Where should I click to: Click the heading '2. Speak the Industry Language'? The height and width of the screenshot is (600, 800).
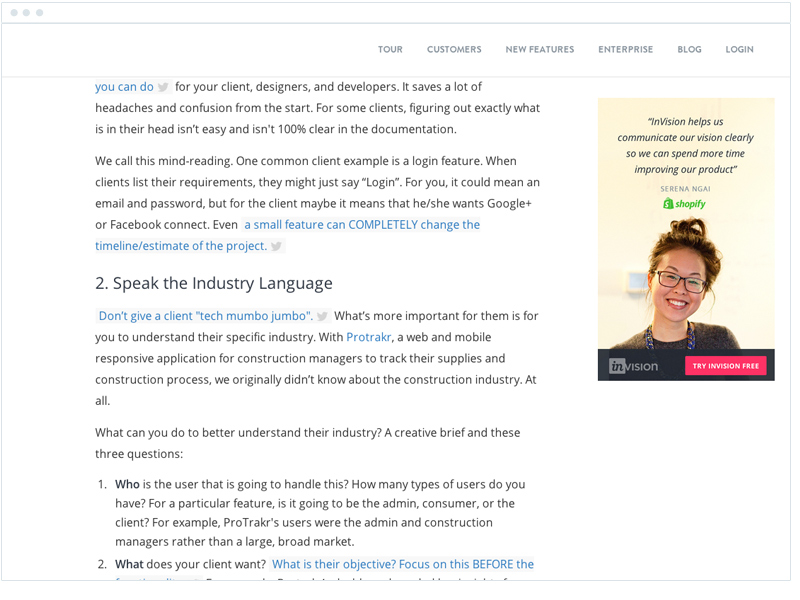click(x=214, y=283)
